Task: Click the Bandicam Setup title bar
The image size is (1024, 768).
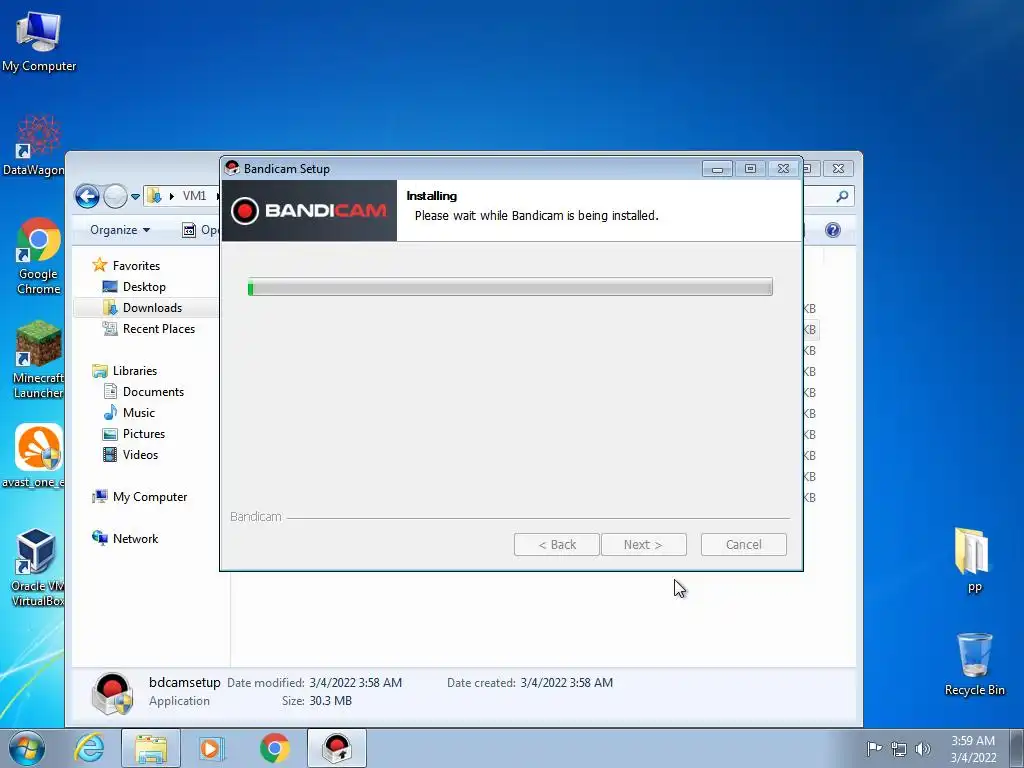Action: [460, 168]
